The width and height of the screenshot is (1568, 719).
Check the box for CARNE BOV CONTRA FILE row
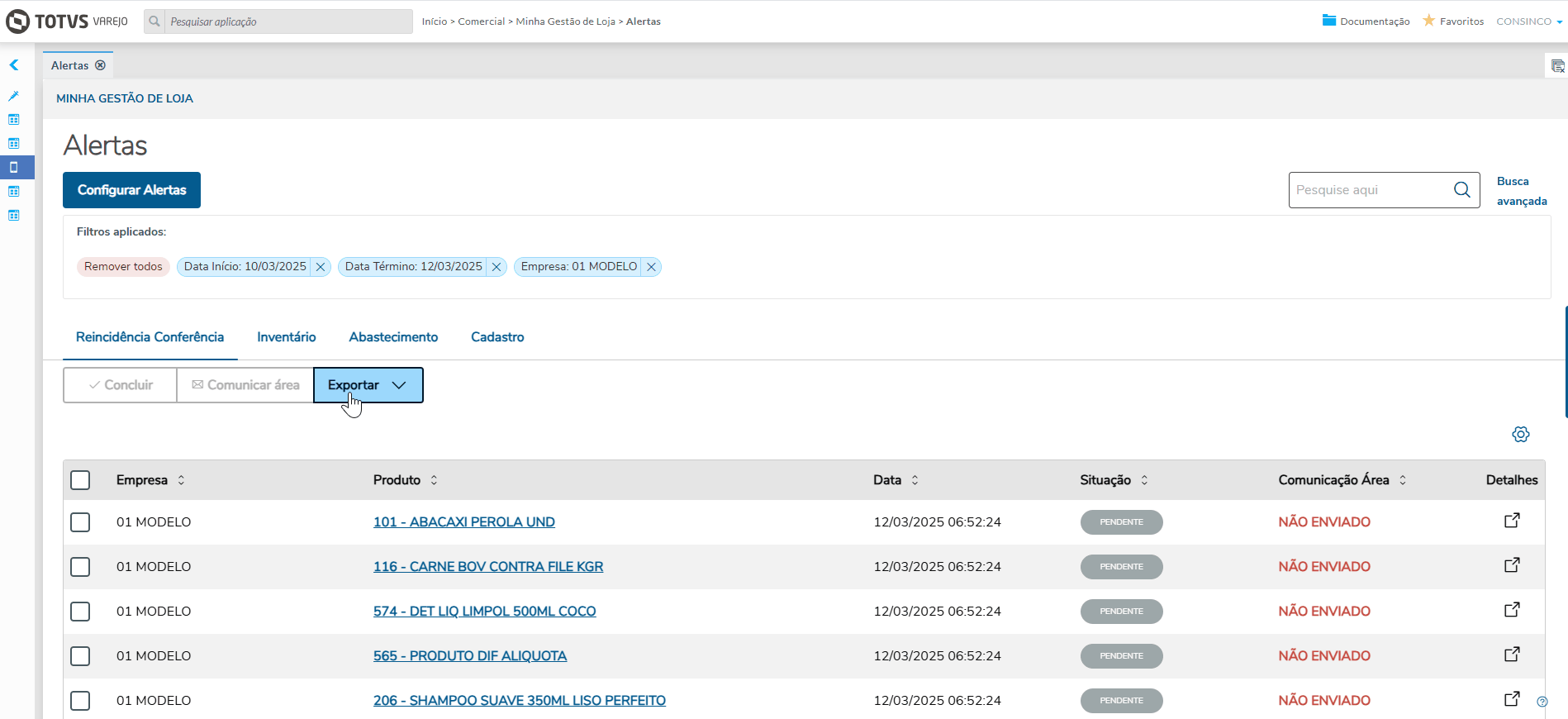[80, 567]
